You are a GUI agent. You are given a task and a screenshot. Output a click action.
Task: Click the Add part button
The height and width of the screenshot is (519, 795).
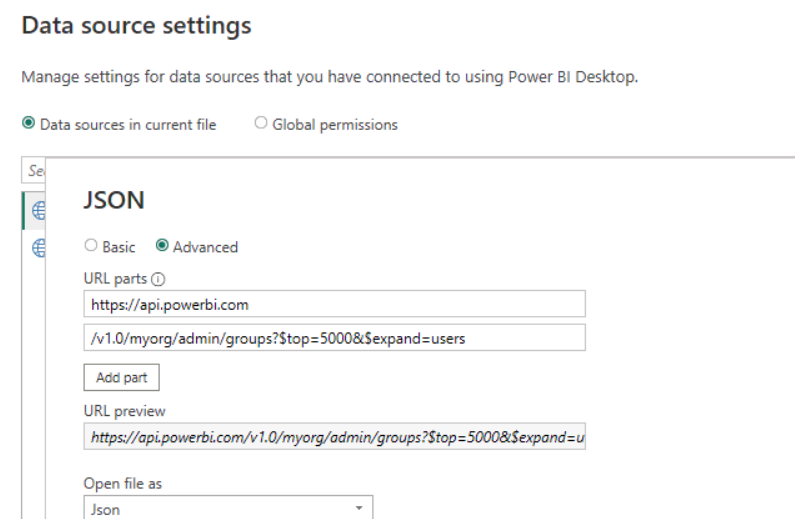coord(121,377)
